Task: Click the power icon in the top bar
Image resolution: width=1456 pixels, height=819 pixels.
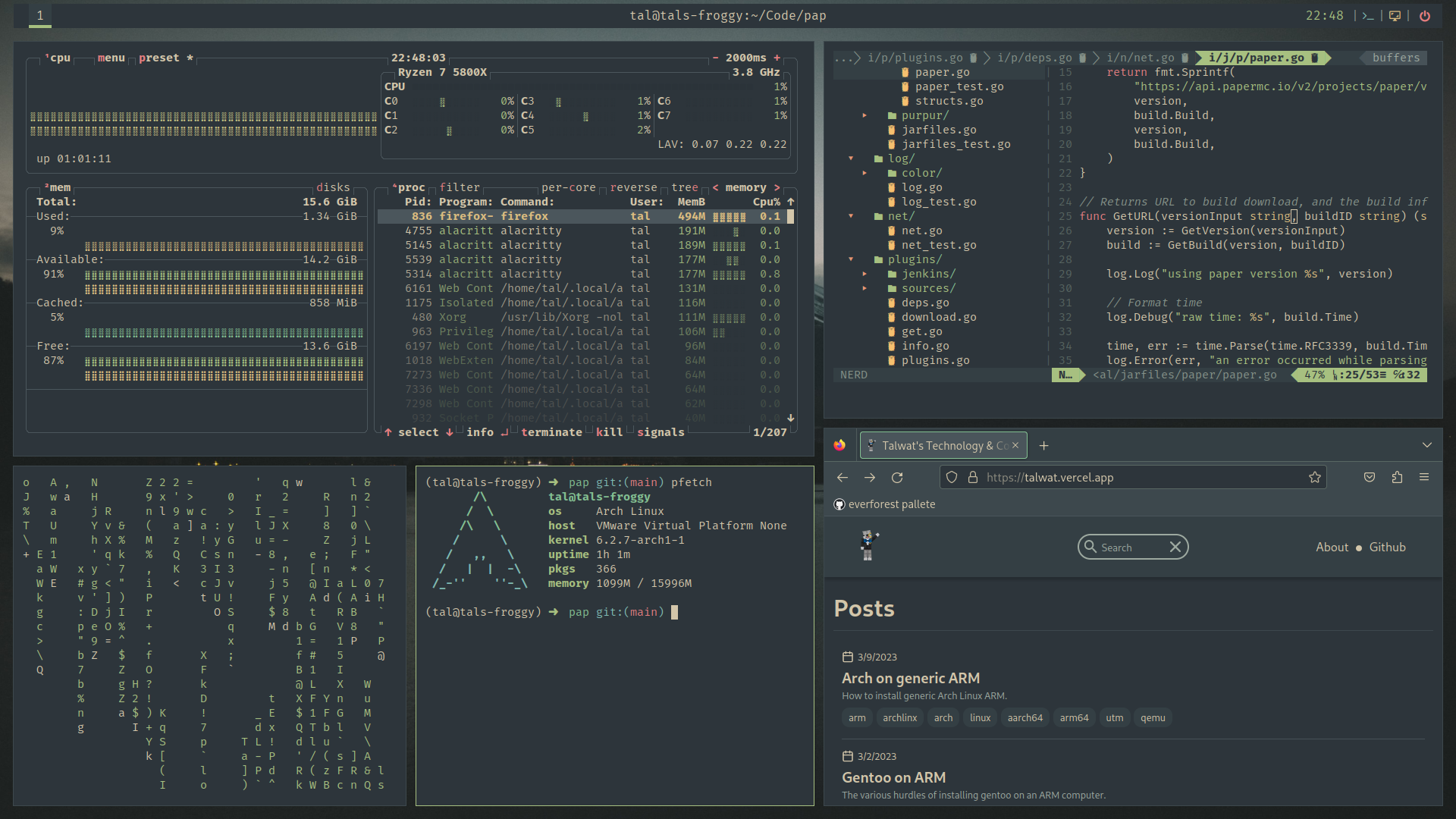Action: click(x=1425, y=15)
